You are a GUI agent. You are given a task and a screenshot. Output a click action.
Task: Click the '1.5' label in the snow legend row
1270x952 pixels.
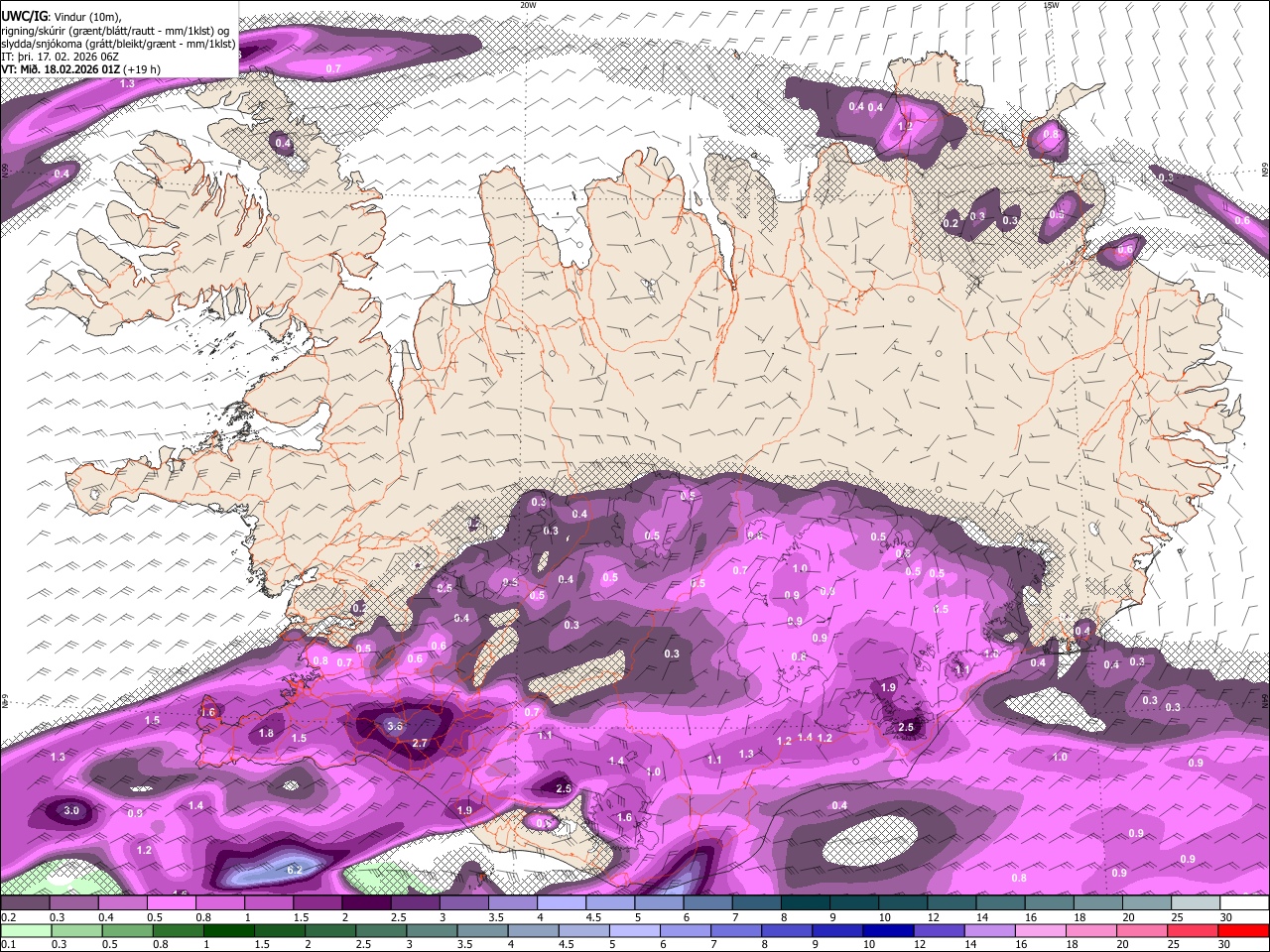point(301,917)
